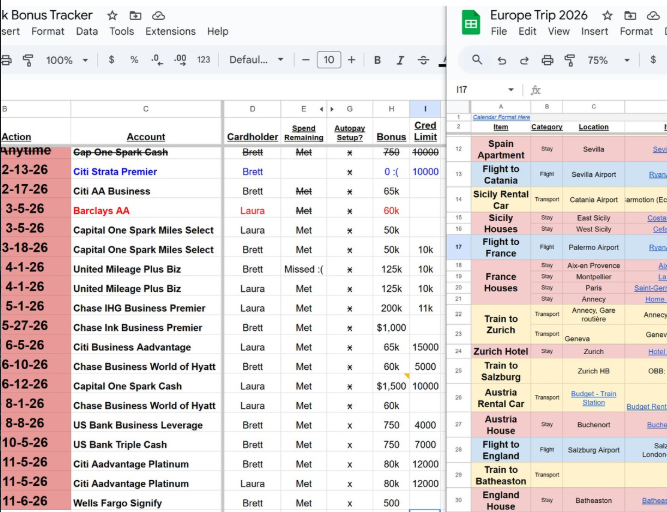The height and width of the screenshot is (512, 667).
Task: Open more number formats (123) button
Action: (x=203, y=60)
